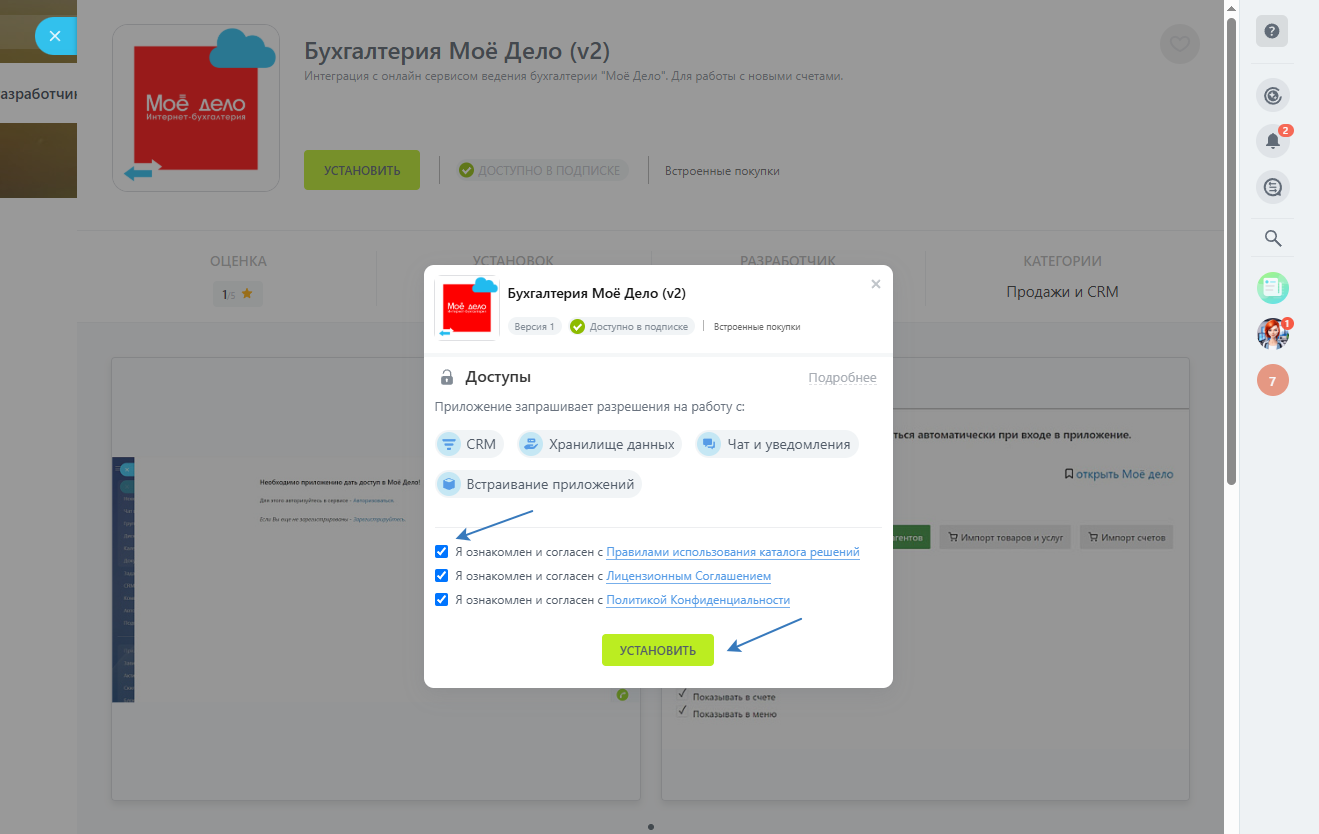
Task: Open the Правилами использования каталога решений link
Action: click(733, 552)
